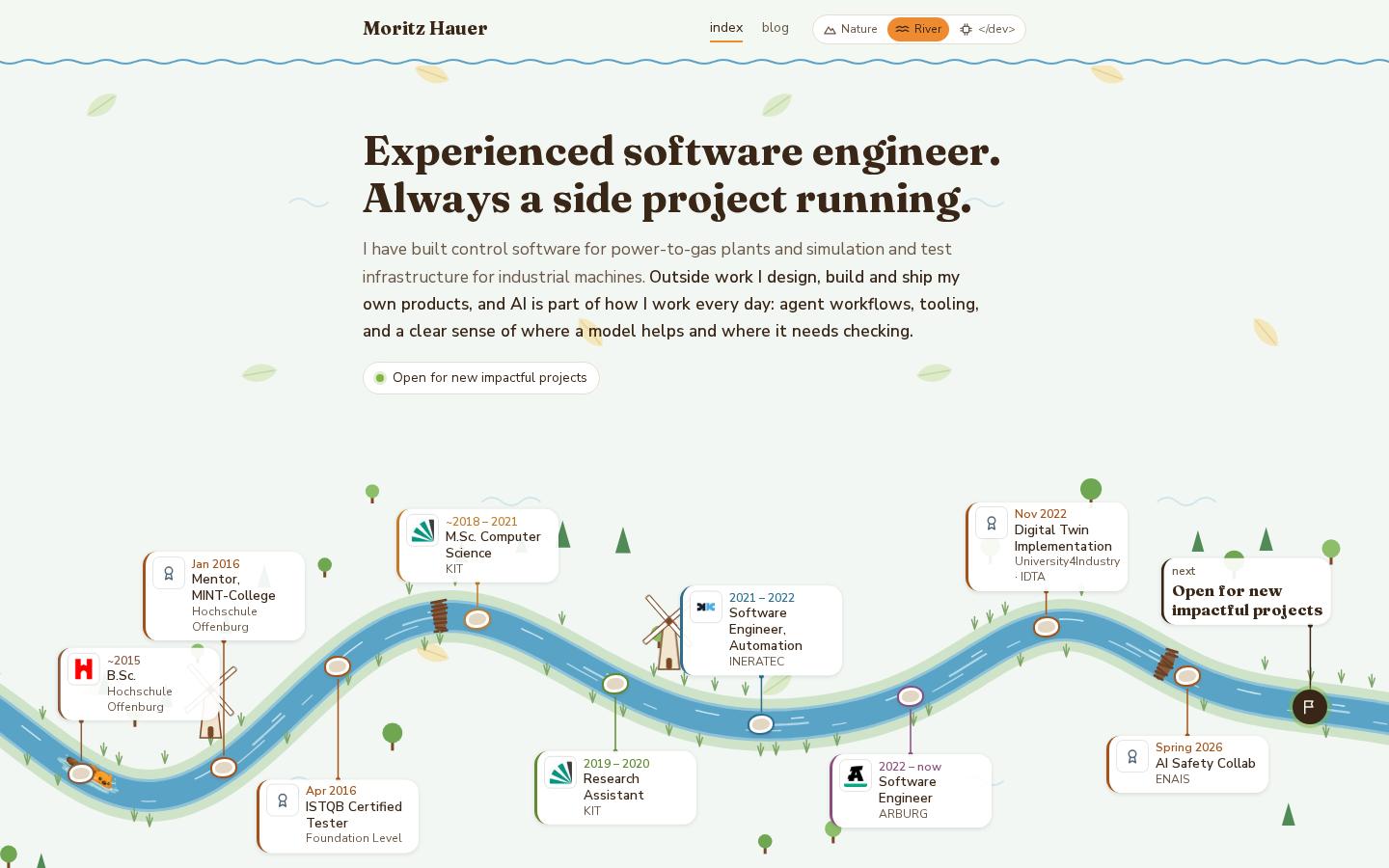Click the award icon on the ISTQB Certified Tester card

pyautogui.click(x=283, y=800)
